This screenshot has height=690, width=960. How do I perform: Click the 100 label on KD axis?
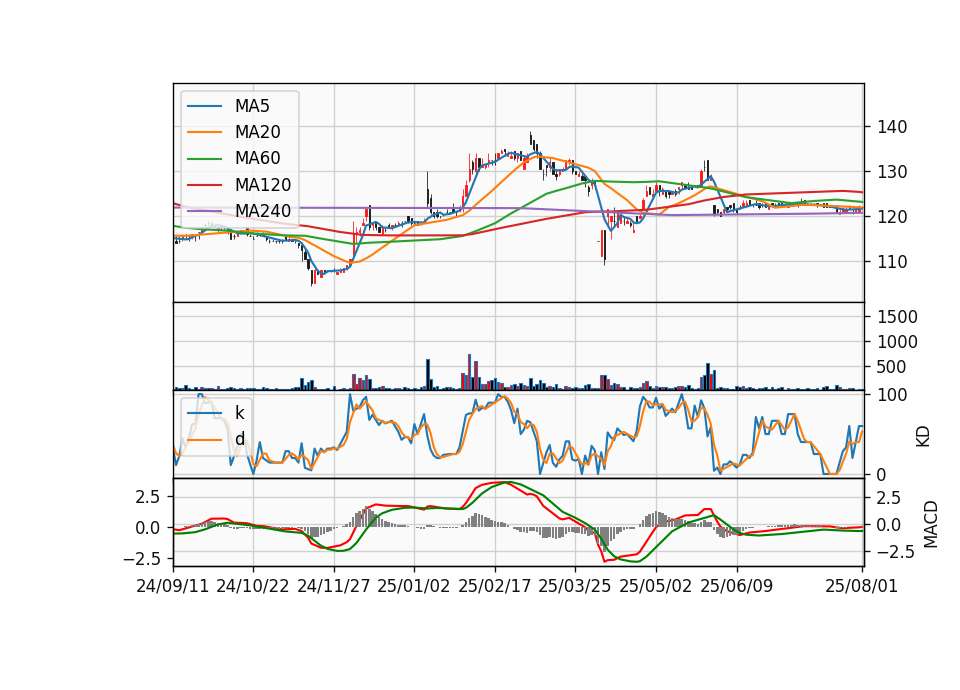(892, 396)
